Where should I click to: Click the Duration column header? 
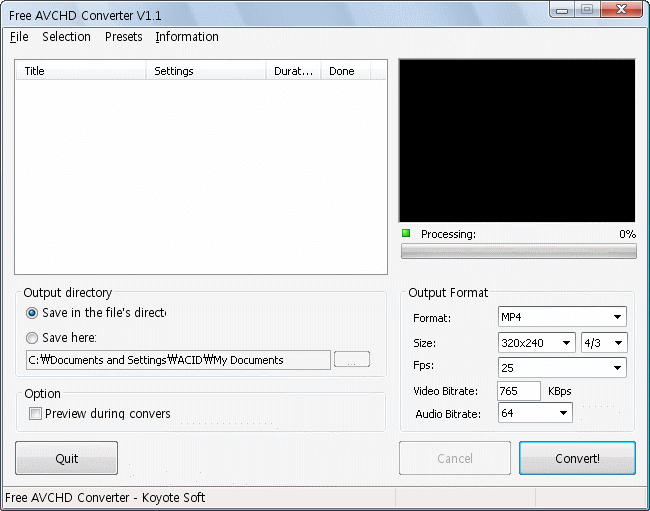pyautogui.click(x=293, y=71)
